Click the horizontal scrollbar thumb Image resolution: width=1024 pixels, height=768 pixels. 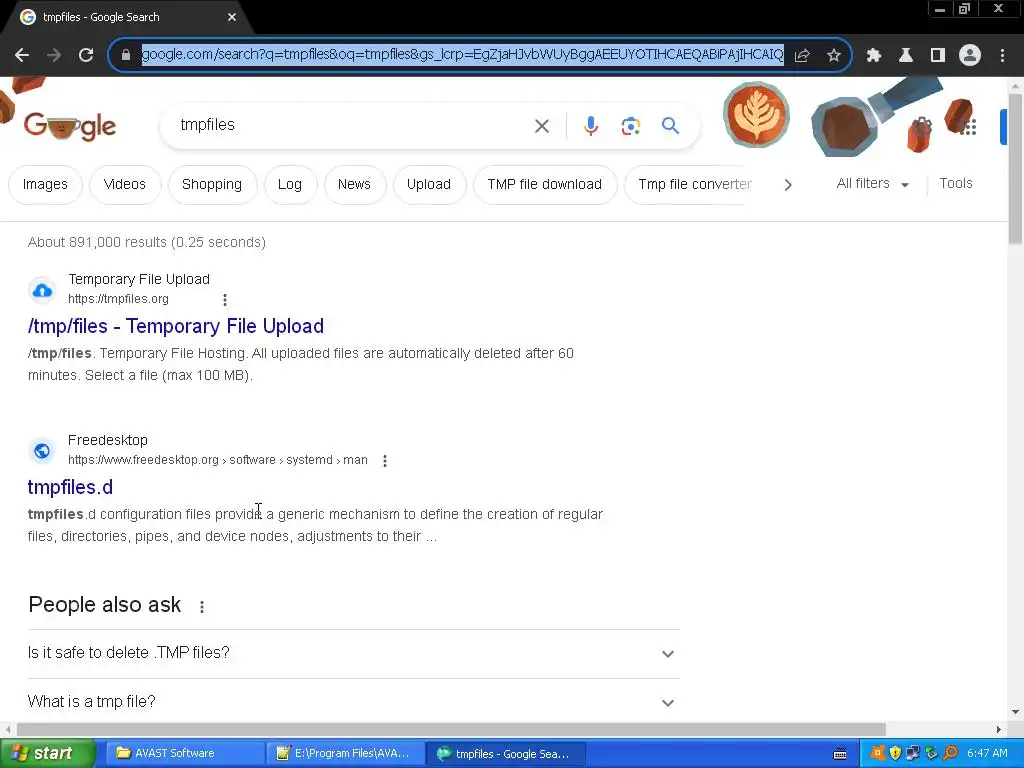(x=451, y=729)
